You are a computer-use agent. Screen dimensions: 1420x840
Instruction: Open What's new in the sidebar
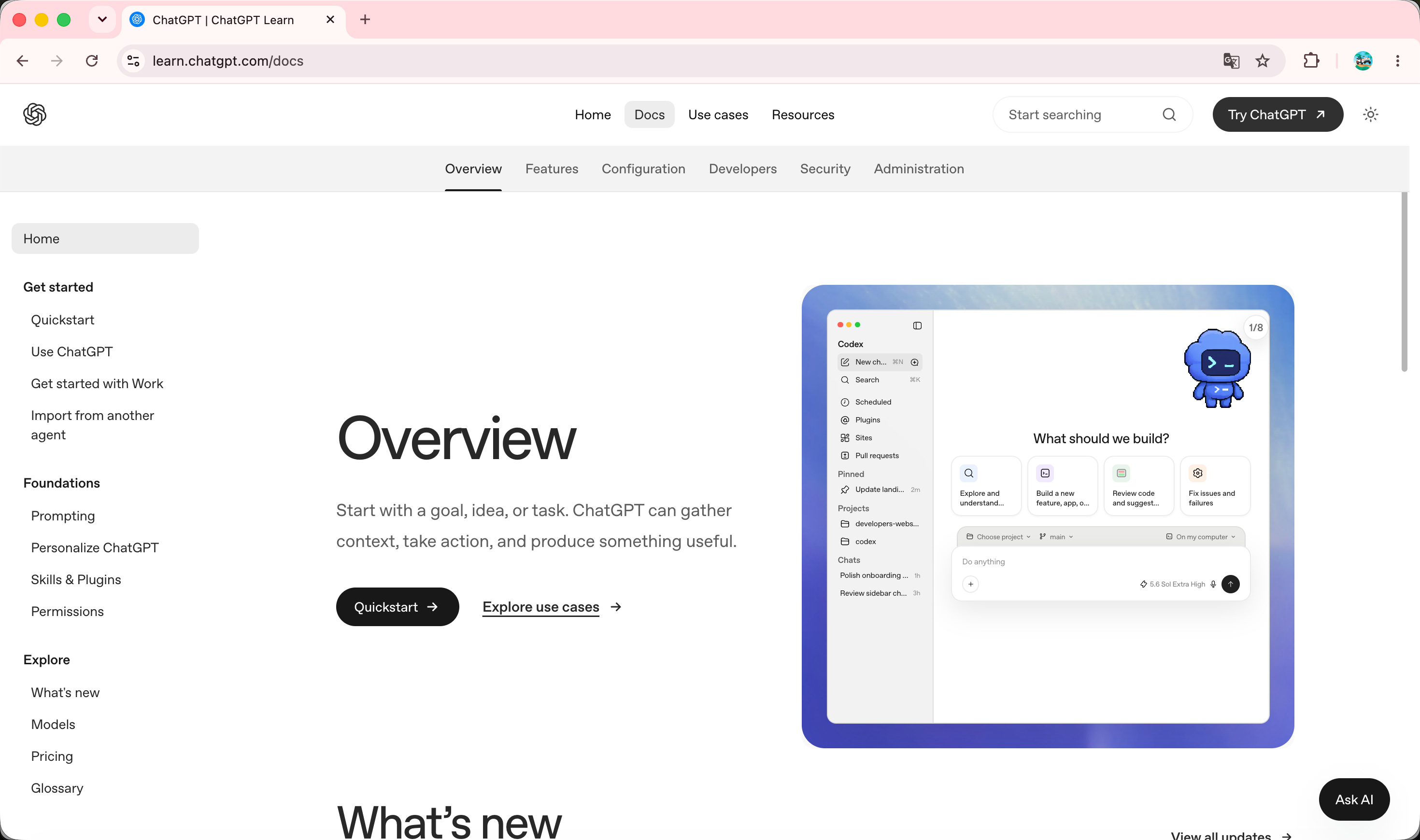tap(65, 693)
